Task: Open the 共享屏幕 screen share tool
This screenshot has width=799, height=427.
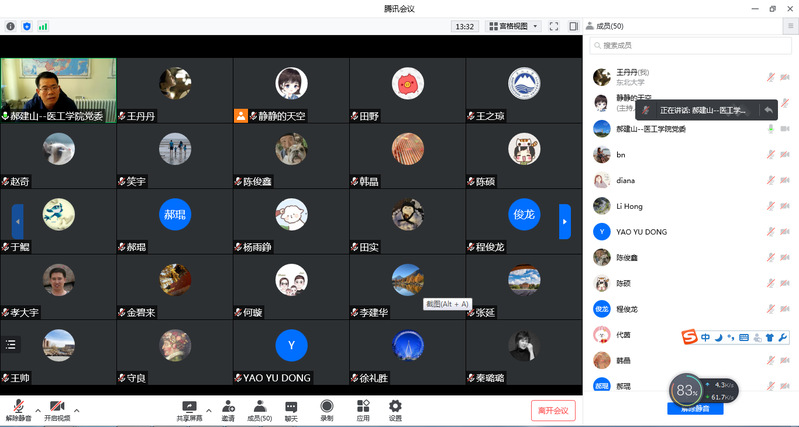Action: click(189, 409)
